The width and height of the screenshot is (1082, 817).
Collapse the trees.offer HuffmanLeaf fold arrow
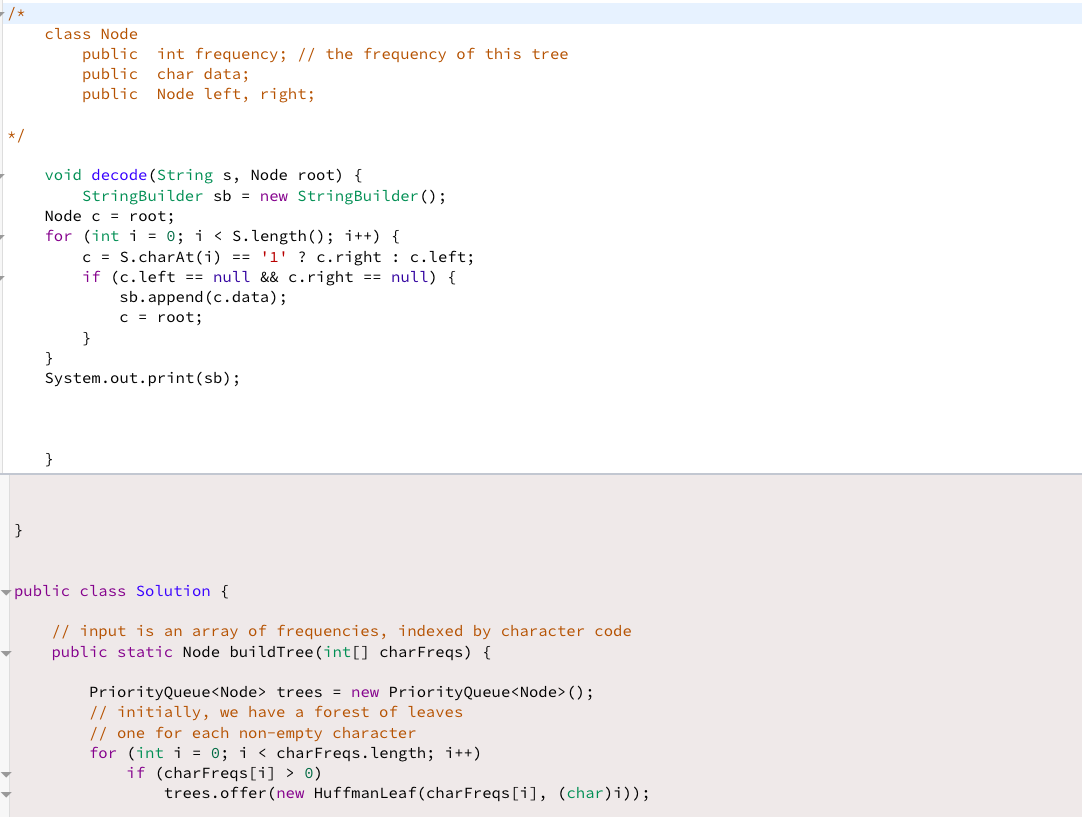coord(5,792)
